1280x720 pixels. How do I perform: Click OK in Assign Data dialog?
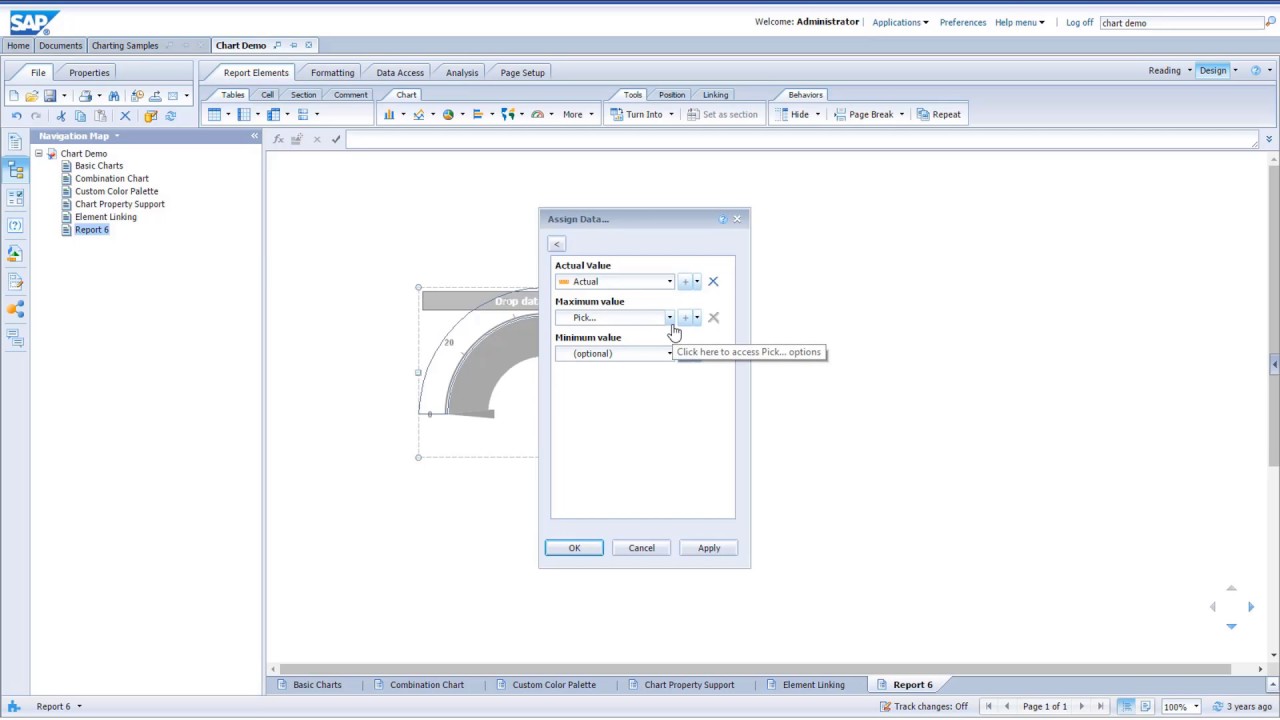tap(574, 548)
